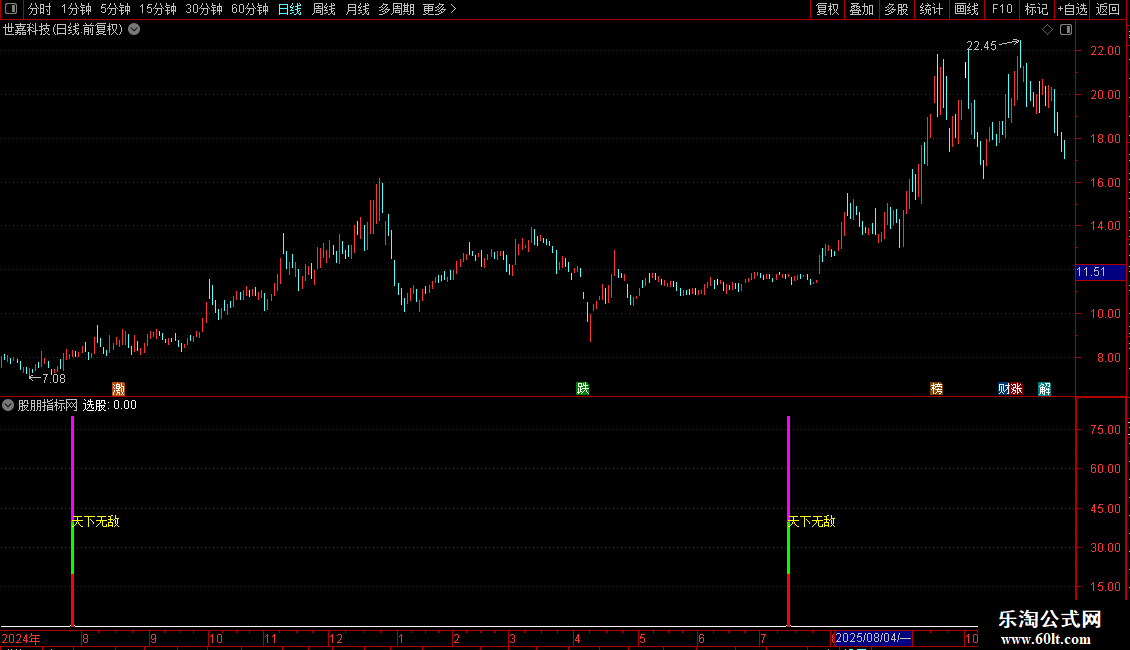The image size is (1130, 650).
Task: Open the F10 company info
Action: click(1002, 9)
